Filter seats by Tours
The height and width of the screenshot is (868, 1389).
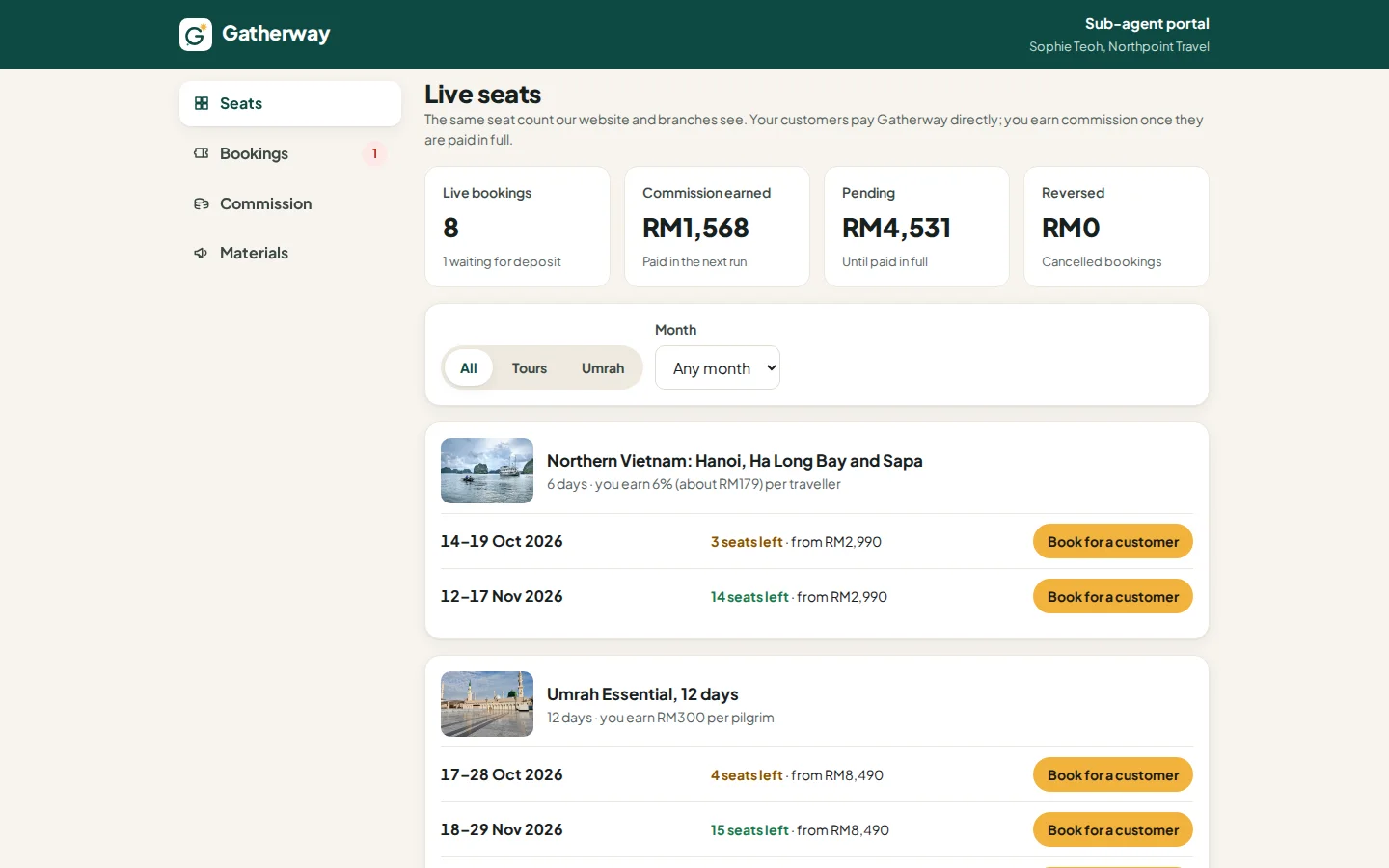[x=530, y=367]
